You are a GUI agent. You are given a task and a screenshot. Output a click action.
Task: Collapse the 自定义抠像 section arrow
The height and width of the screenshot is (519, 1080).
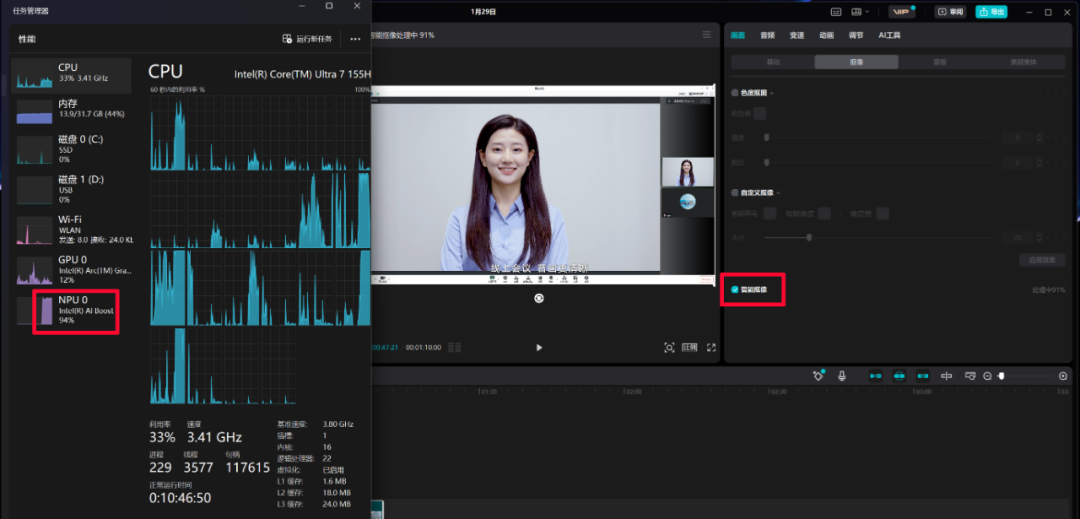778,193
